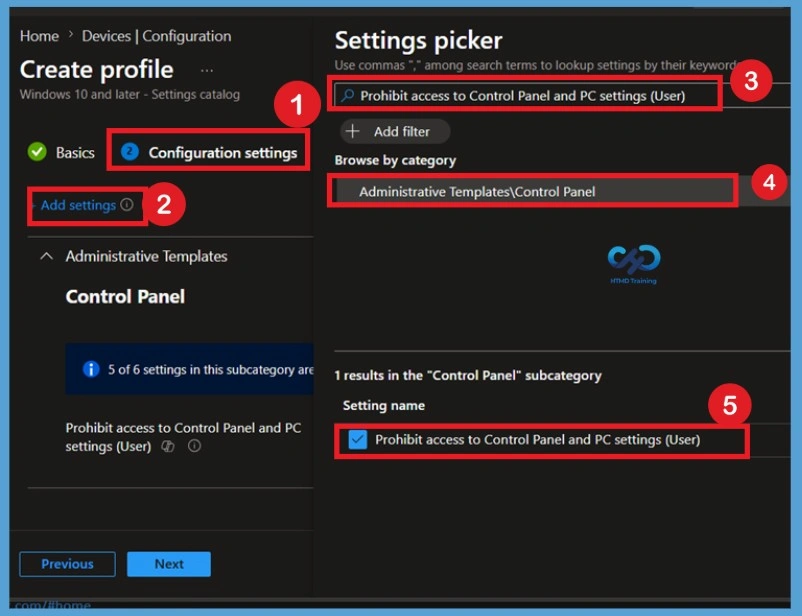The image size is (802, 616).
Task: Click the Control Panel heading in profile
Action: [125, 297]
